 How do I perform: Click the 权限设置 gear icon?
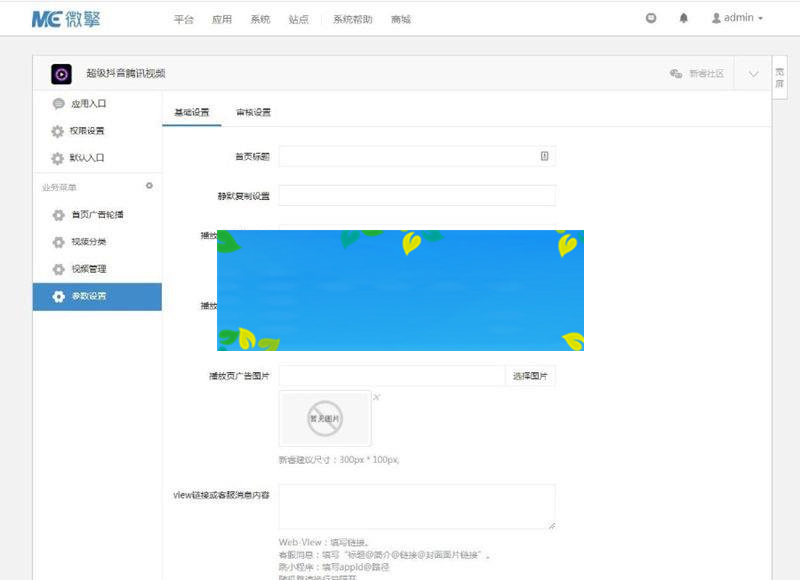(x=60, y=131)
